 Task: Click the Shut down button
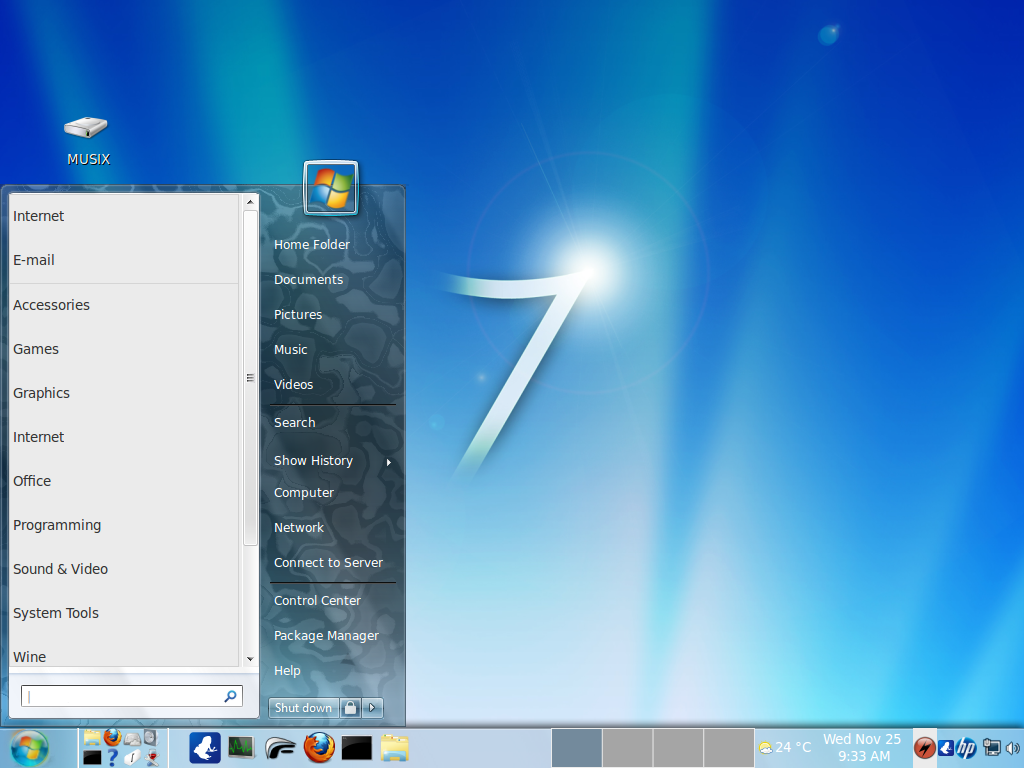304,708
